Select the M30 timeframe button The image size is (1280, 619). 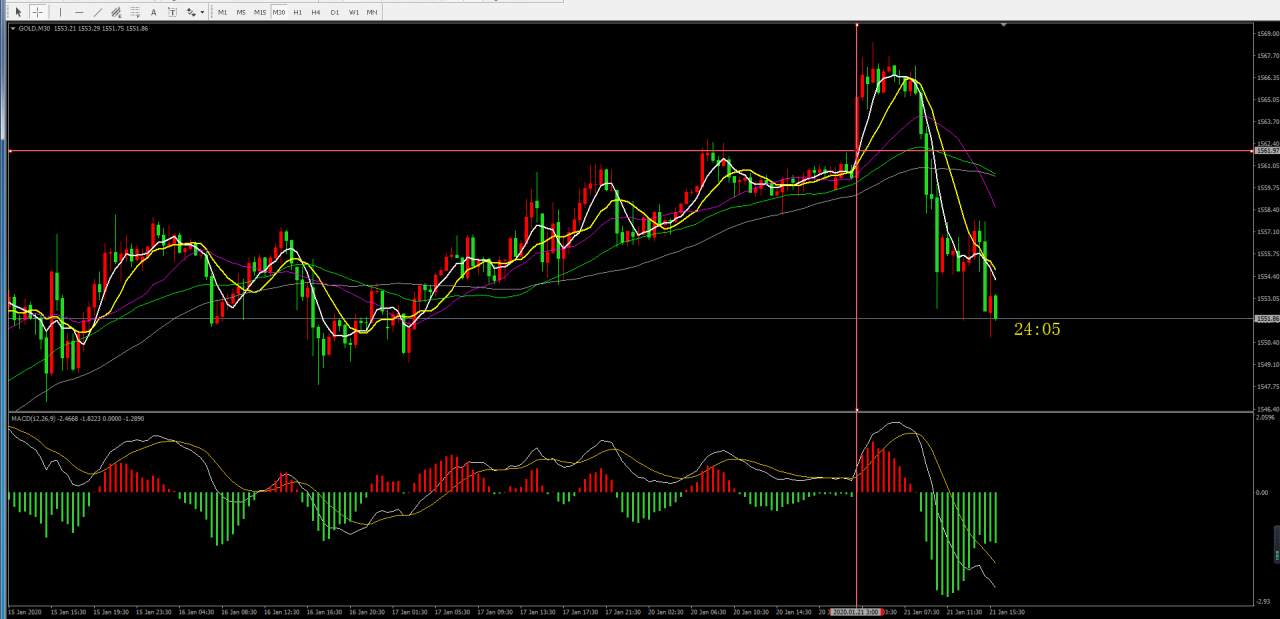pos(279,12)
